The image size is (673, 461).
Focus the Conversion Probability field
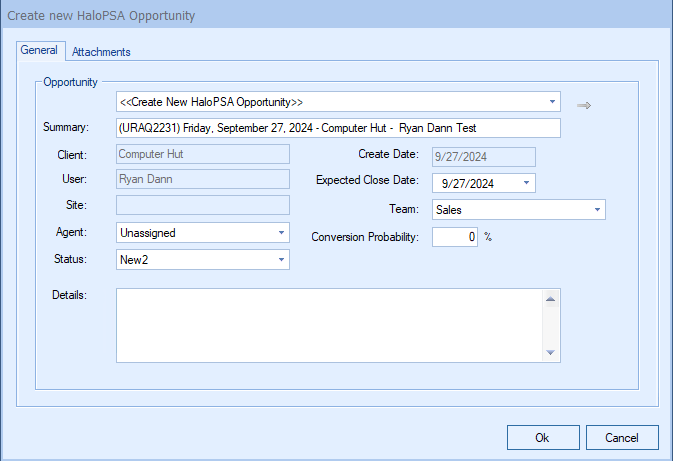coord(455,237)
